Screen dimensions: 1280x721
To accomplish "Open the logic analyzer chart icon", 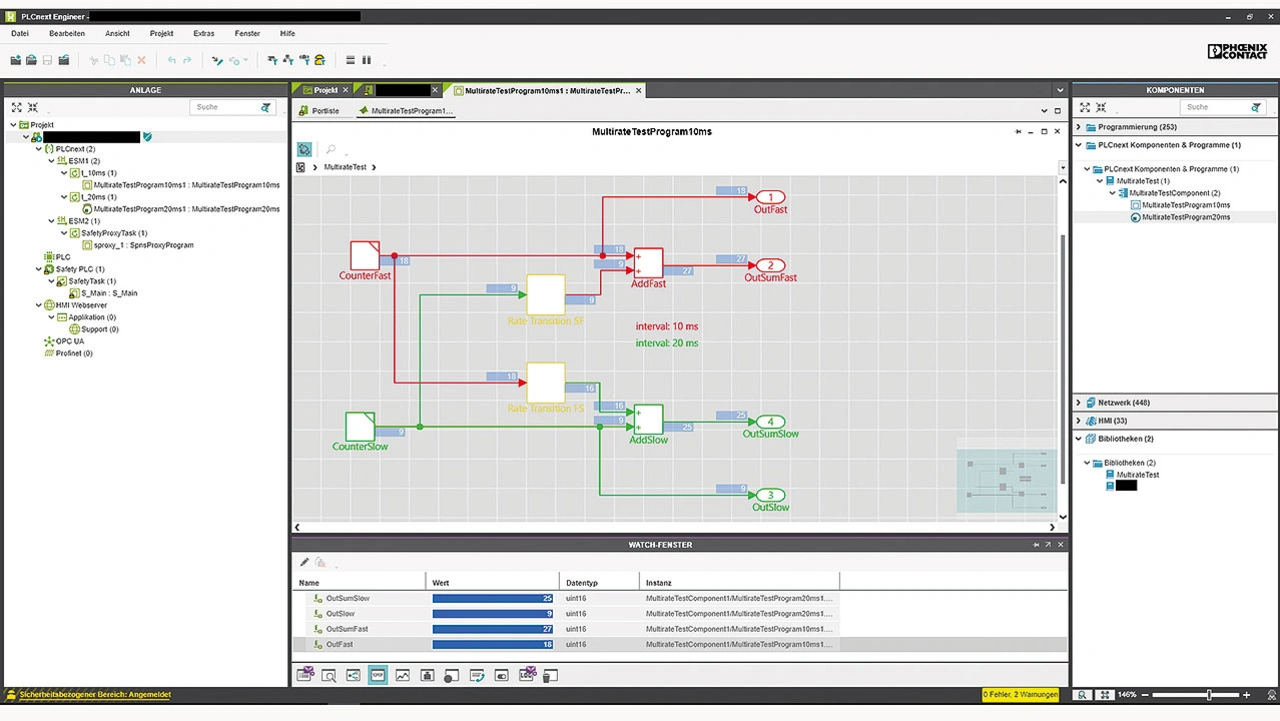I will point(402,676).
